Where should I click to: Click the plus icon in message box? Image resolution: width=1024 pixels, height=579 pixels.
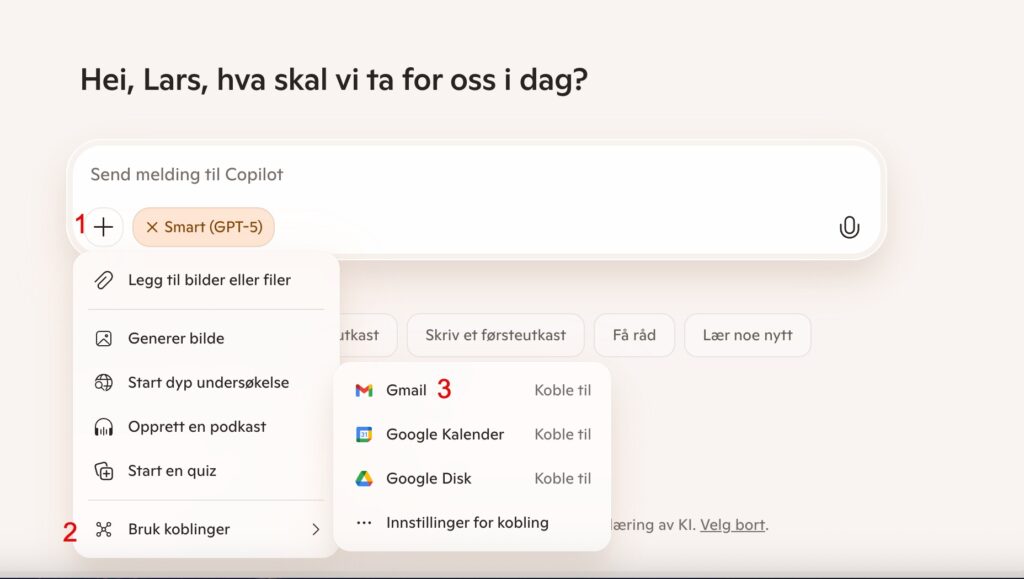coord(104,227)
